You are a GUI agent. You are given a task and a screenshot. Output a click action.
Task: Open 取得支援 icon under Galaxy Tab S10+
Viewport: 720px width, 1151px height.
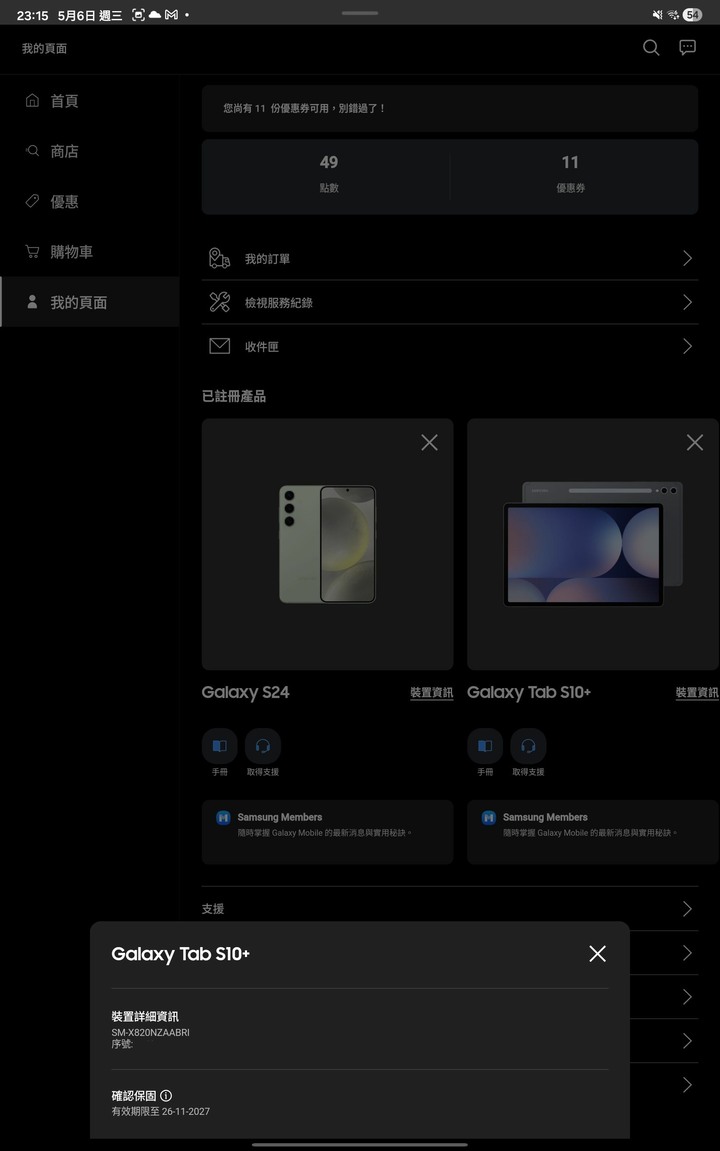(528, 746)
